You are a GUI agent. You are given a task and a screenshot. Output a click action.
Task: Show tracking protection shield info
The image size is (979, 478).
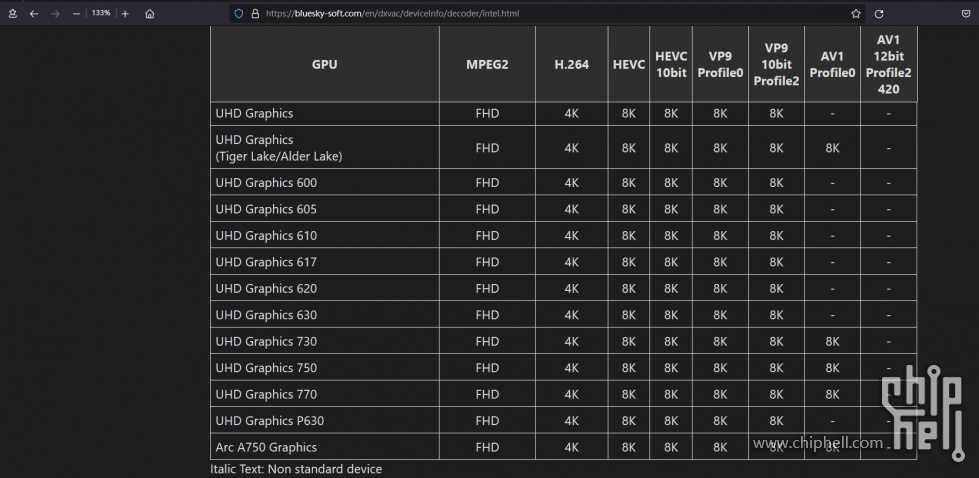(x=239, y=13)
